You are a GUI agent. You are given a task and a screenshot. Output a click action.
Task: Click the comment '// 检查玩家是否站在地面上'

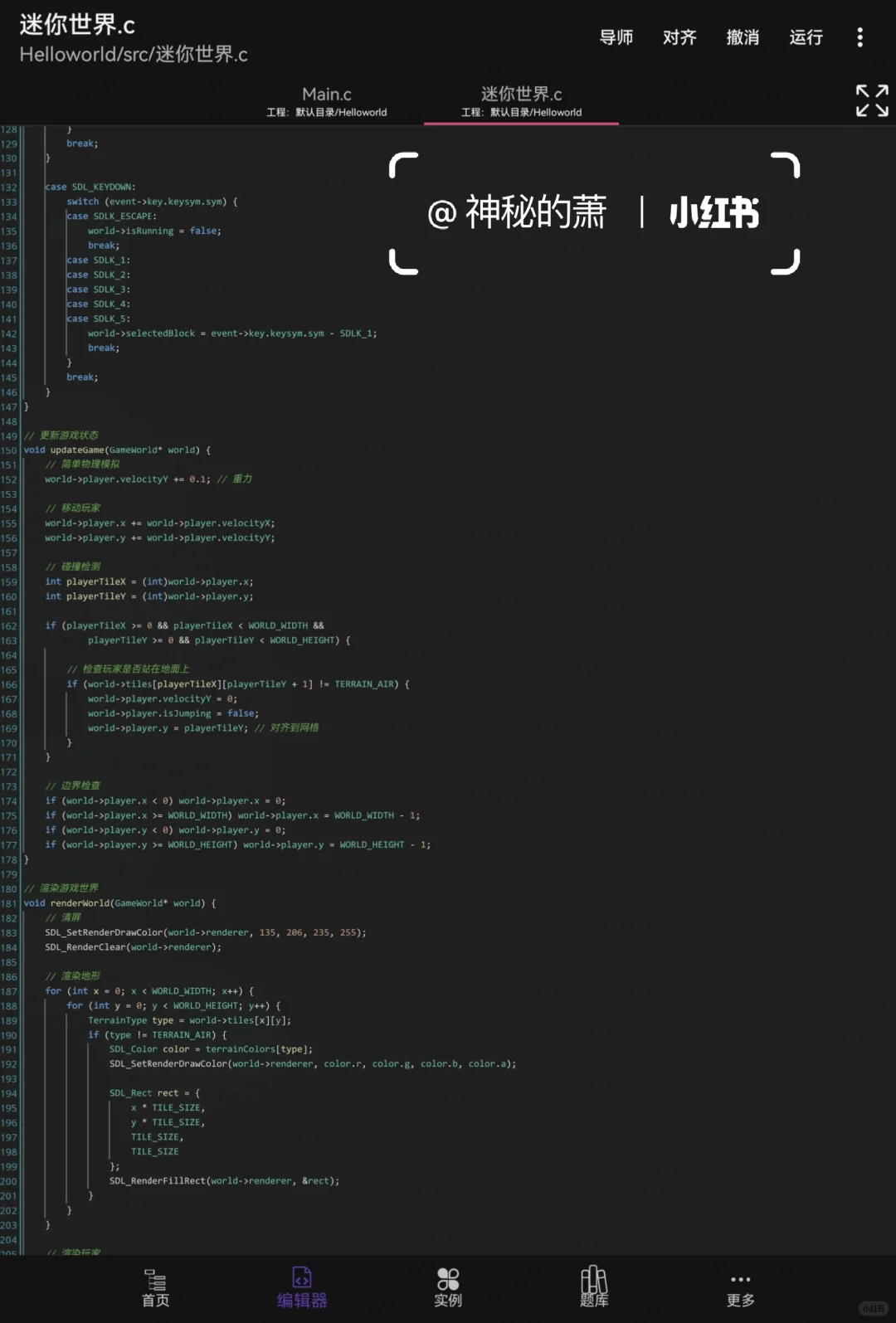(x=128, y=669)
